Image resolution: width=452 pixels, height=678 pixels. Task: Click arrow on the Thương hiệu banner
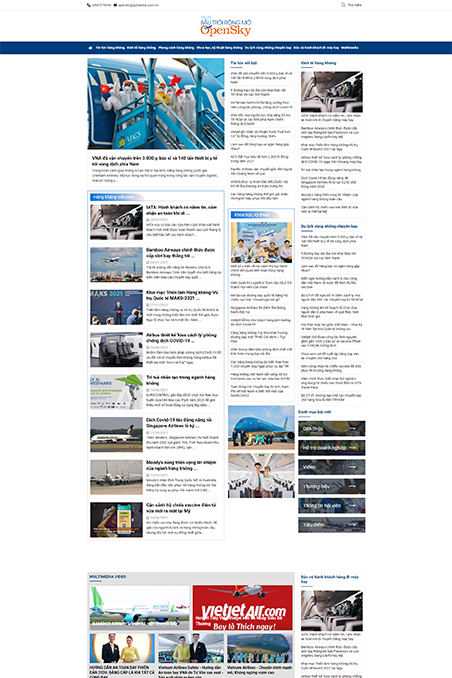click(x=353, y=486)
